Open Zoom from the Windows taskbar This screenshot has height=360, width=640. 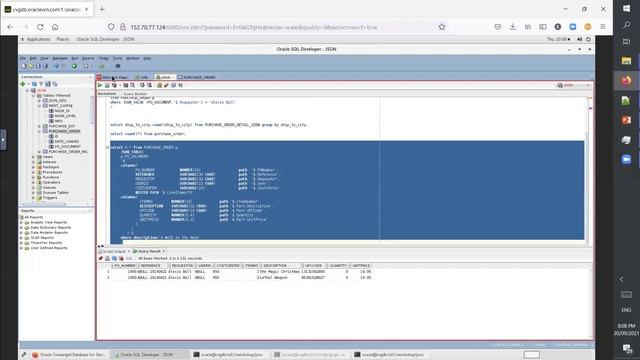tap(626, 159)
